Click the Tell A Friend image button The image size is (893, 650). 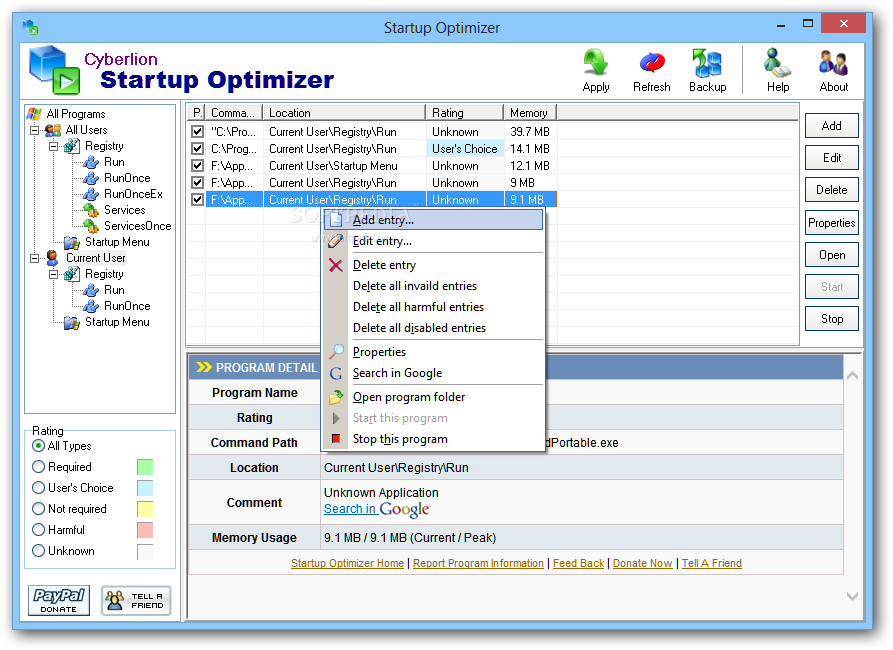tap(136, 600)
